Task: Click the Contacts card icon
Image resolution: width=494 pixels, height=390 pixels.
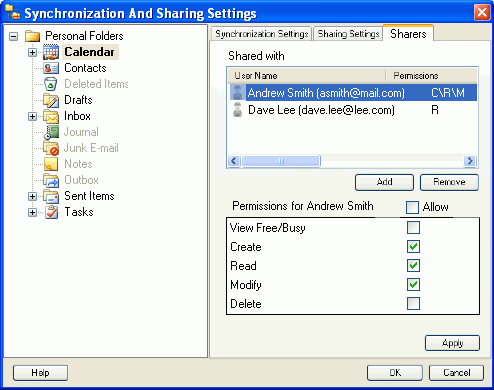Action: pyautogui.click(x=51, y=68)
